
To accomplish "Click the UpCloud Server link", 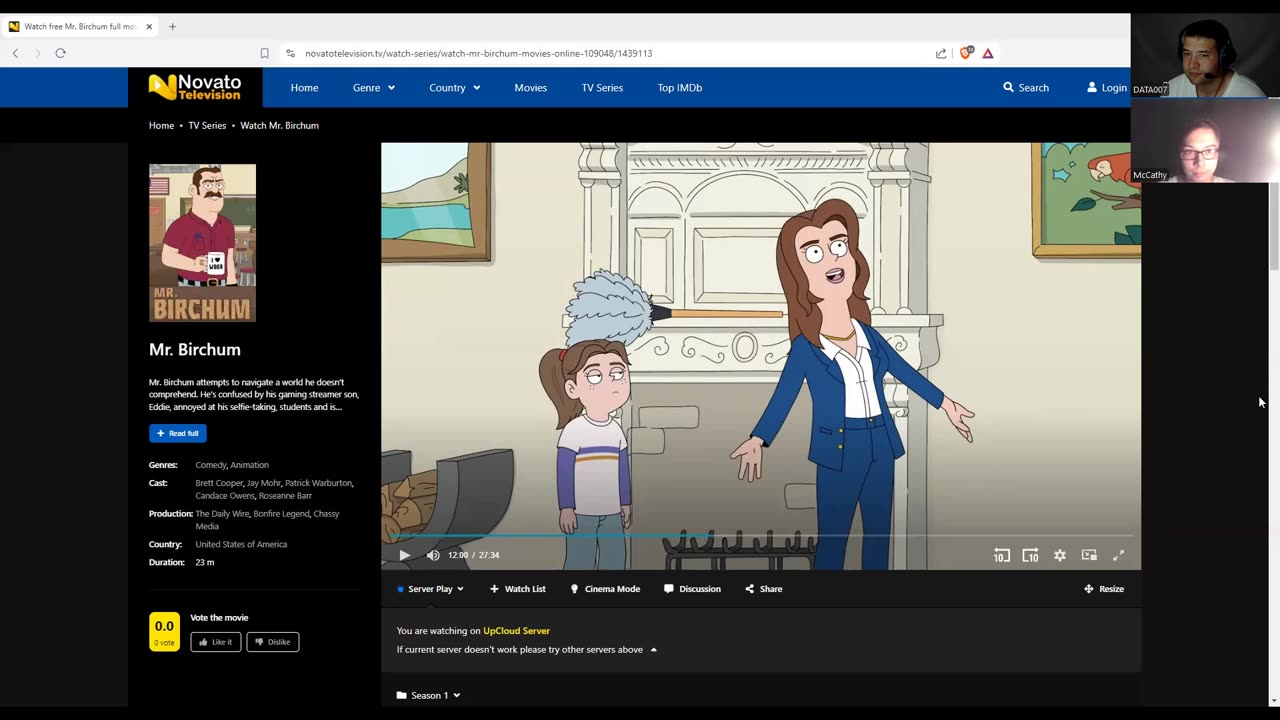I will 516,631.
